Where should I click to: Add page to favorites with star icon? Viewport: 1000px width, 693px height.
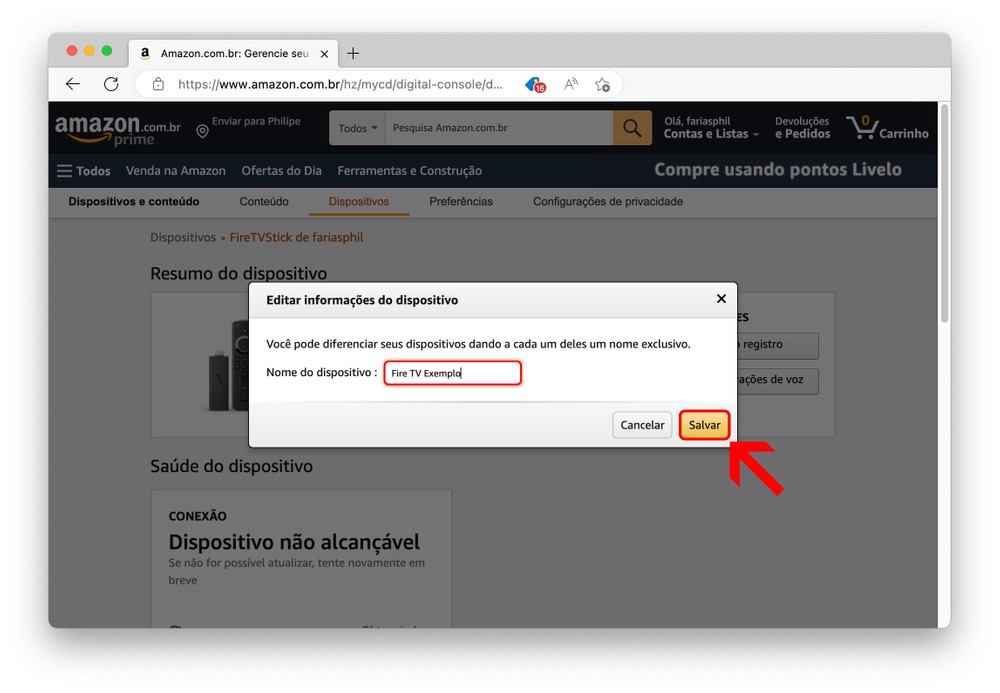(x=602, y=84)
